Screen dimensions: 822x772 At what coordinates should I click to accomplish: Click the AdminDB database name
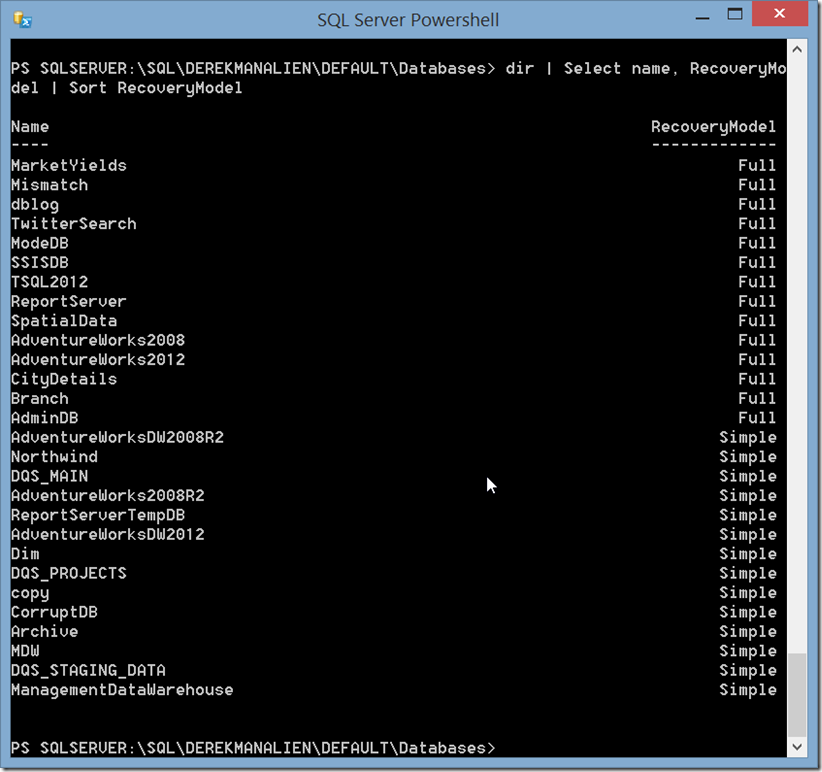(x=45, y=418)
